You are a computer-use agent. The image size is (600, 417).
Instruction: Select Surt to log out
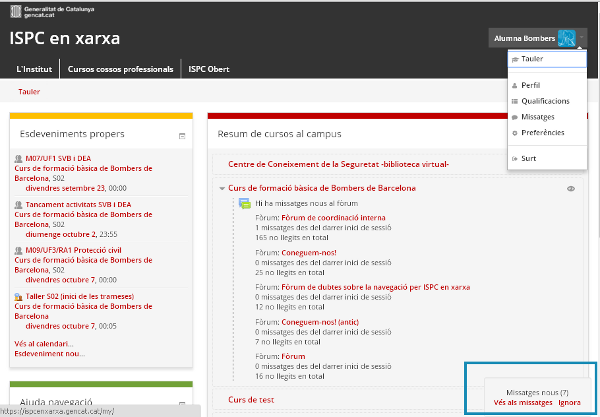coord(529,158)
